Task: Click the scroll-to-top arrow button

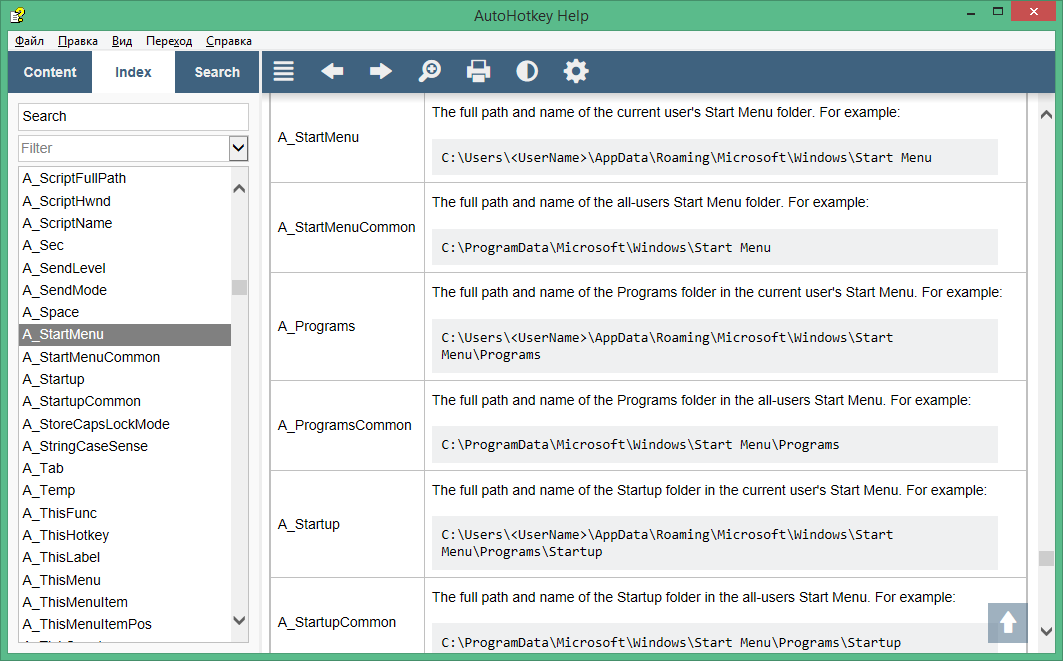Action: tap(1008, 622)
